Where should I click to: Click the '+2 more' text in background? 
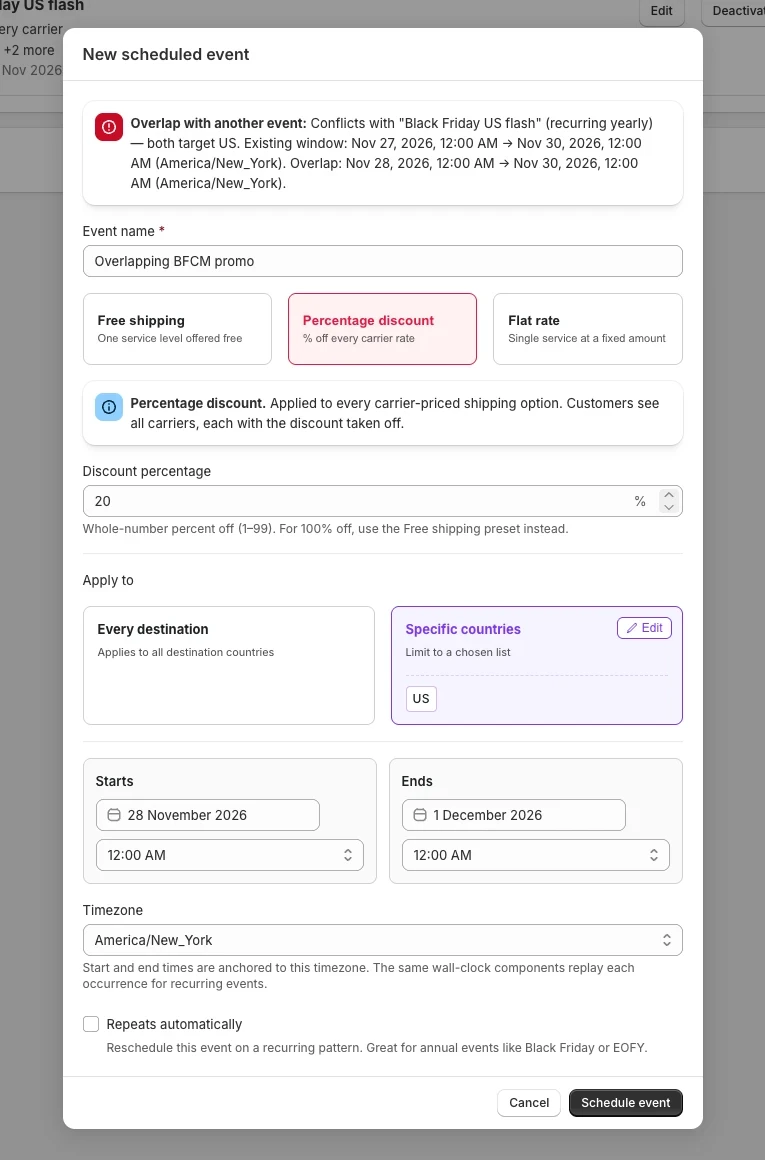click(29, 50)
